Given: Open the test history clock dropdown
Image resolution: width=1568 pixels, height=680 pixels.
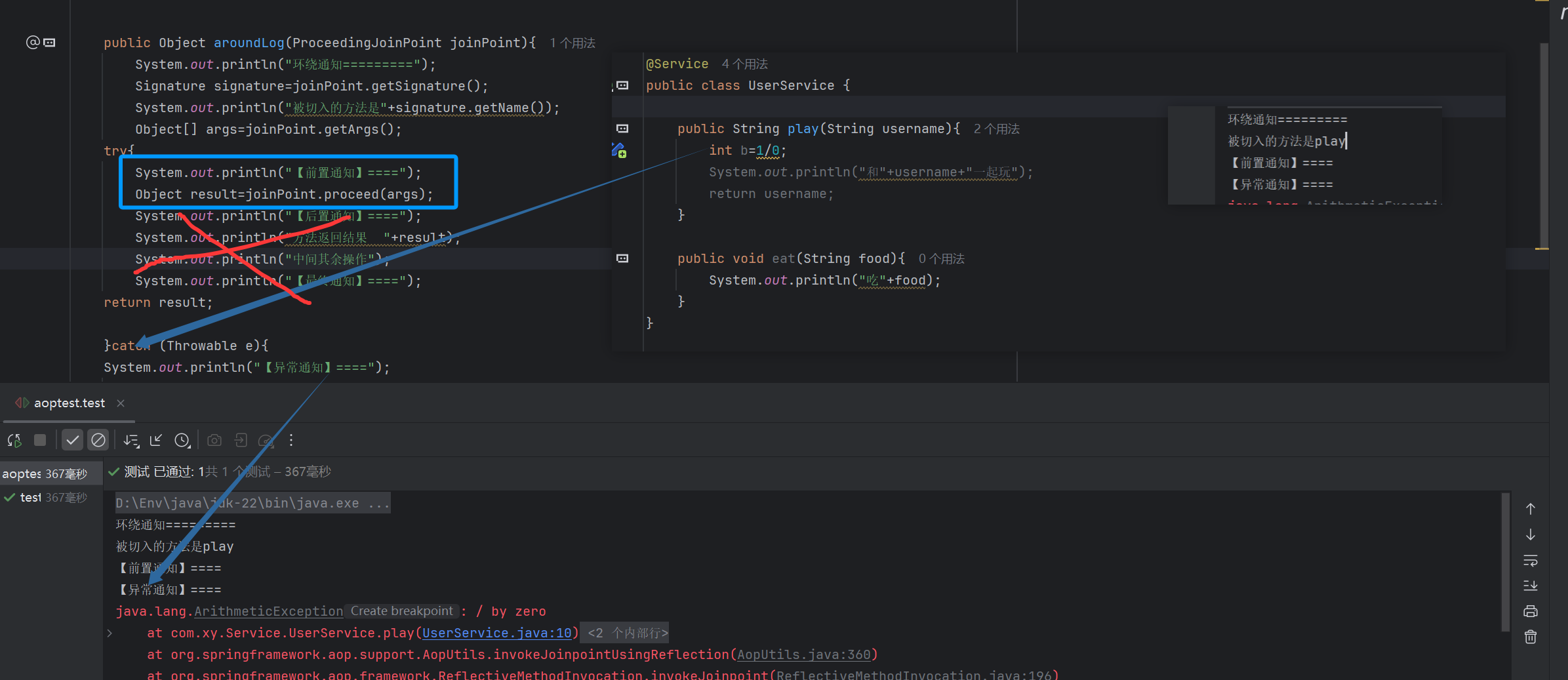Looking at the screenshot, I should pyautogui.click(x=182, y=441).
